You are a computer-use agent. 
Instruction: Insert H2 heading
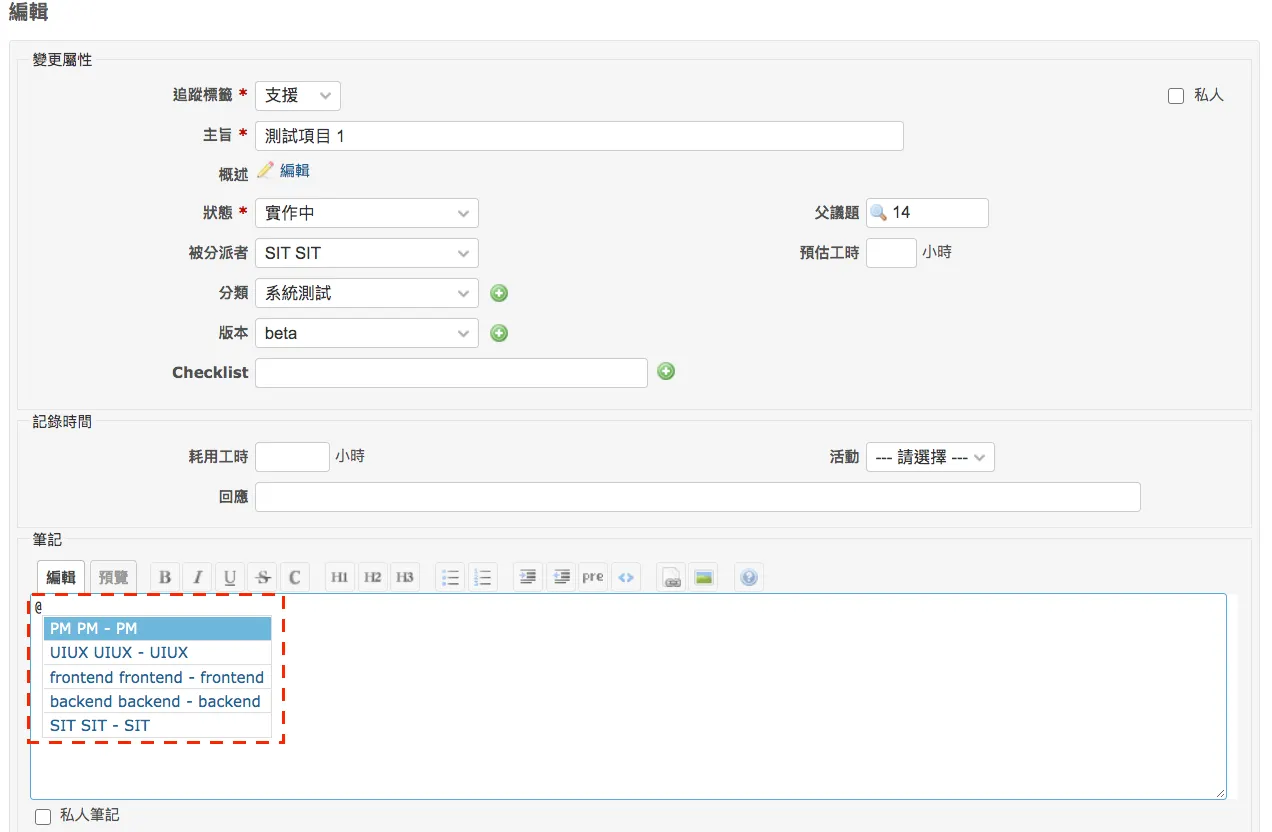(x=372, y=577)
